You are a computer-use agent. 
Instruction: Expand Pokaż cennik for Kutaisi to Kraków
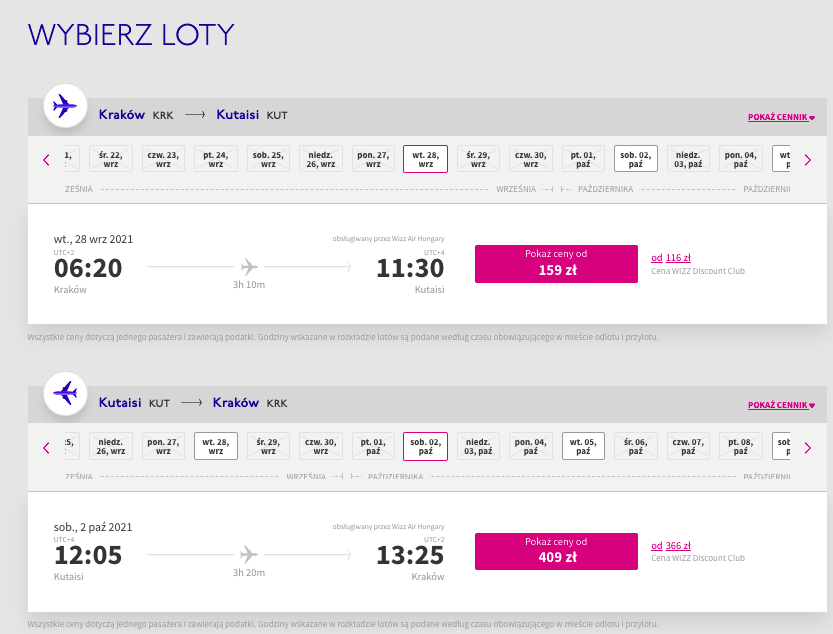[781, 405]
